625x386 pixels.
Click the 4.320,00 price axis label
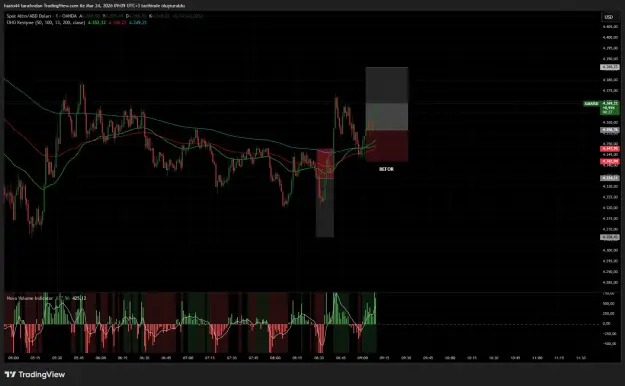click(x=610, y=207)
